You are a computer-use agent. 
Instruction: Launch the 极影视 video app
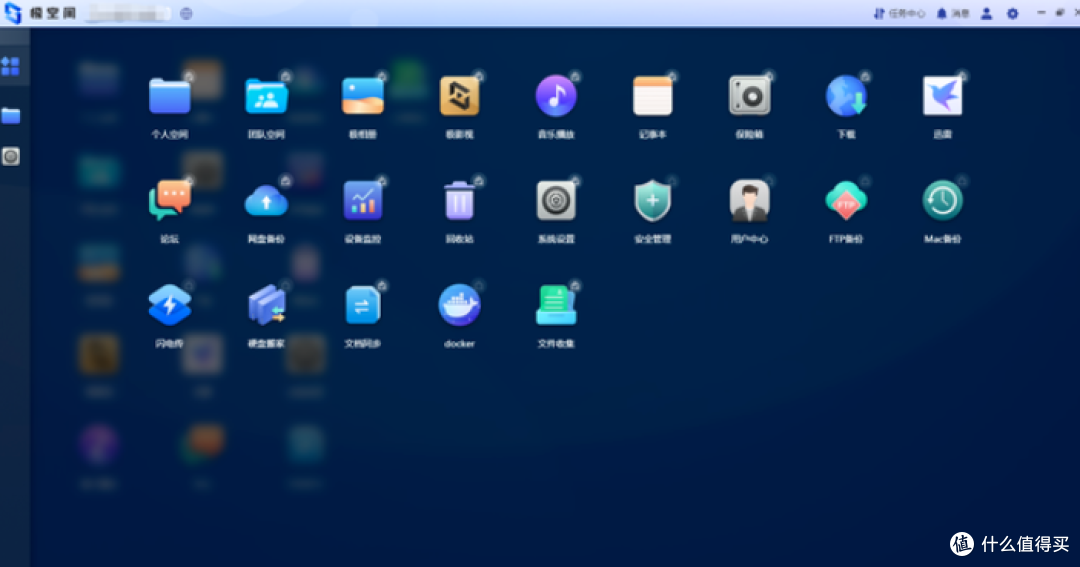[x=459, y=96]
